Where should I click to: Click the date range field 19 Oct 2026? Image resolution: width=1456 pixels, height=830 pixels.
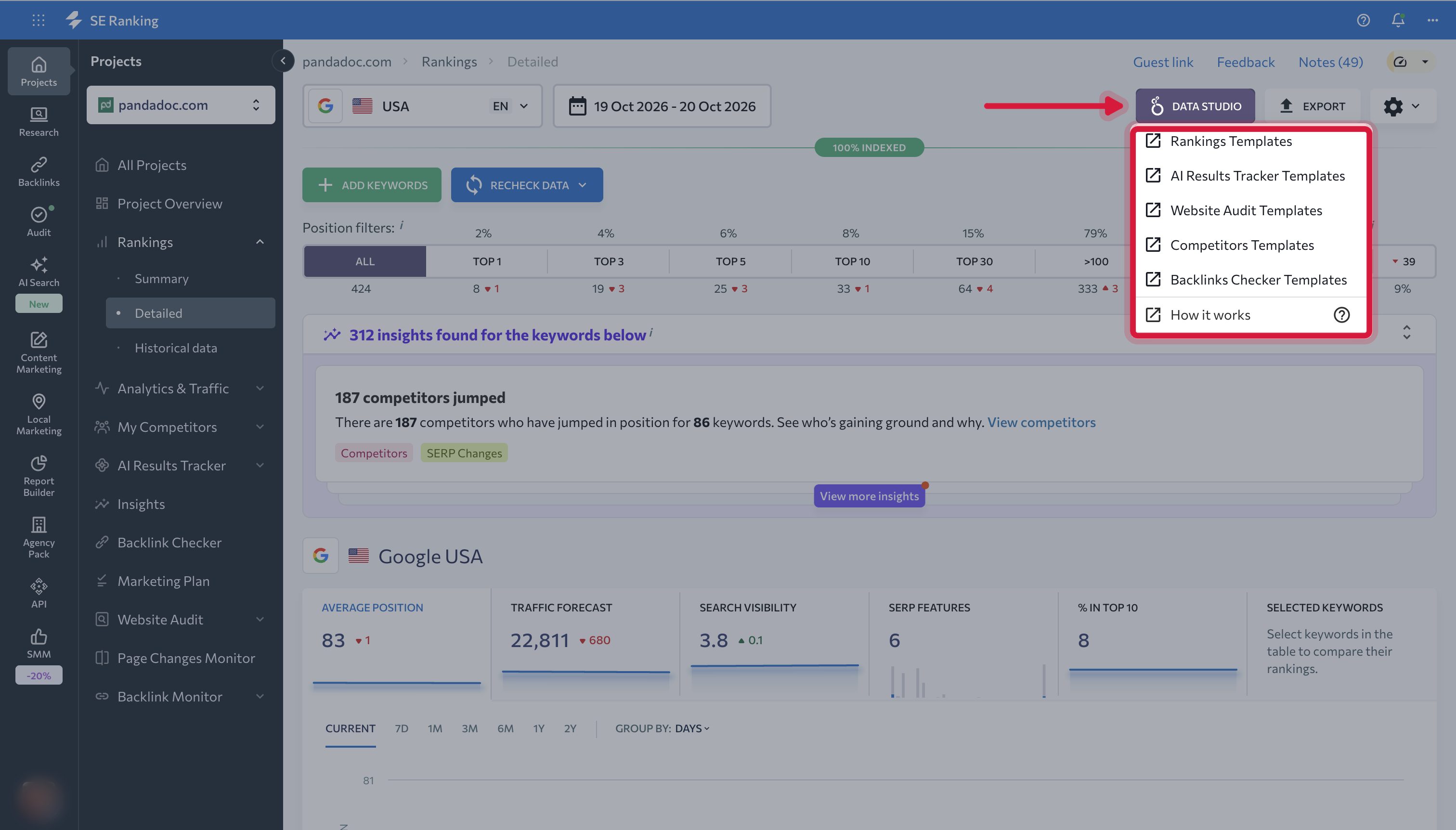662,106
